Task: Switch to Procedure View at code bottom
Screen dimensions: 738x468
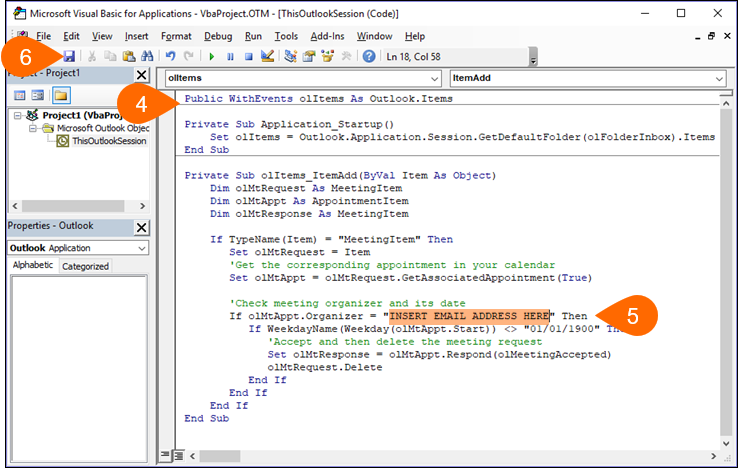Action: [165, 455]
